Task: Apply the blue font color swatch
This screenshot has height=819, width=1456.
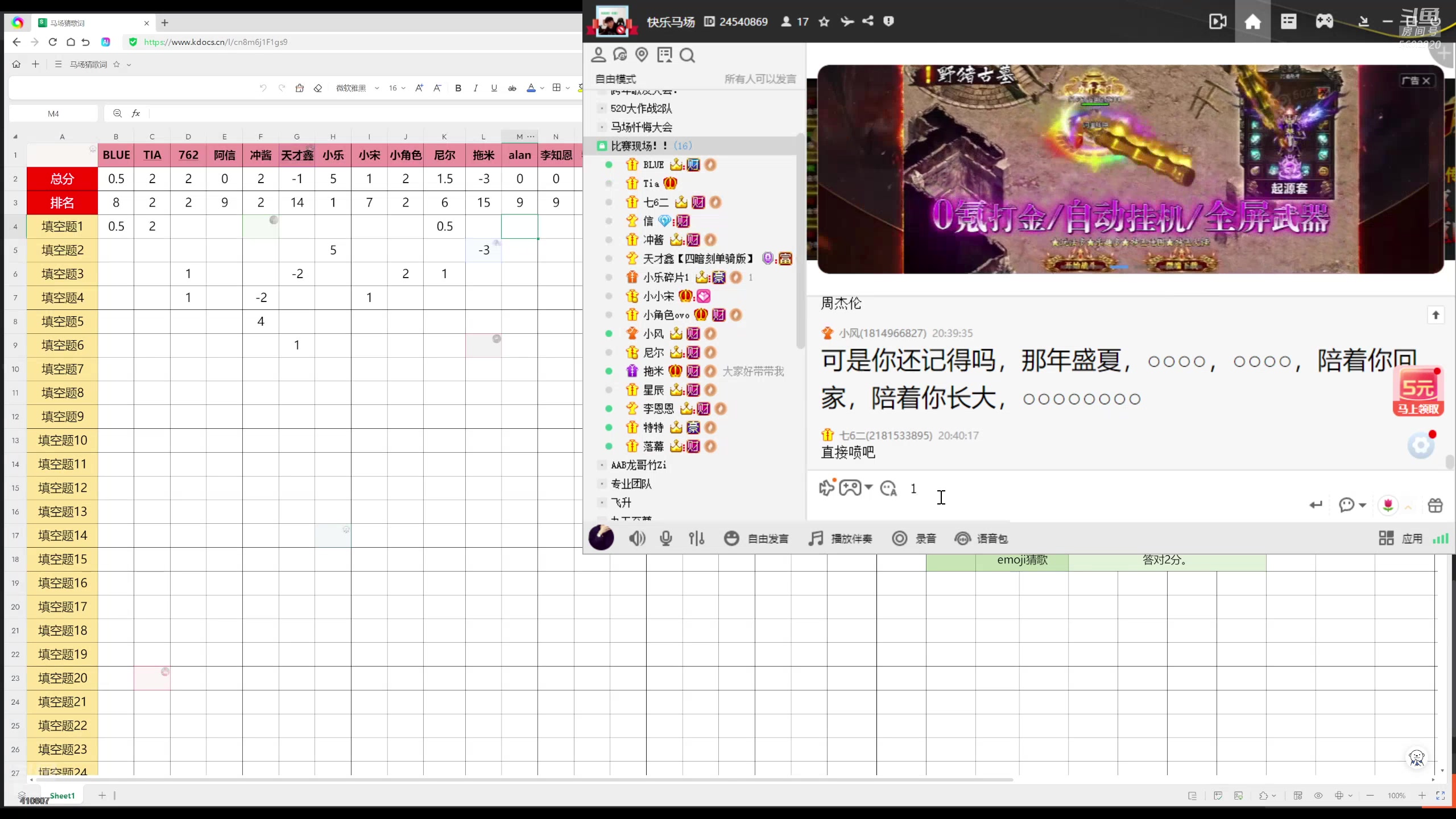Action: point(531,88)
